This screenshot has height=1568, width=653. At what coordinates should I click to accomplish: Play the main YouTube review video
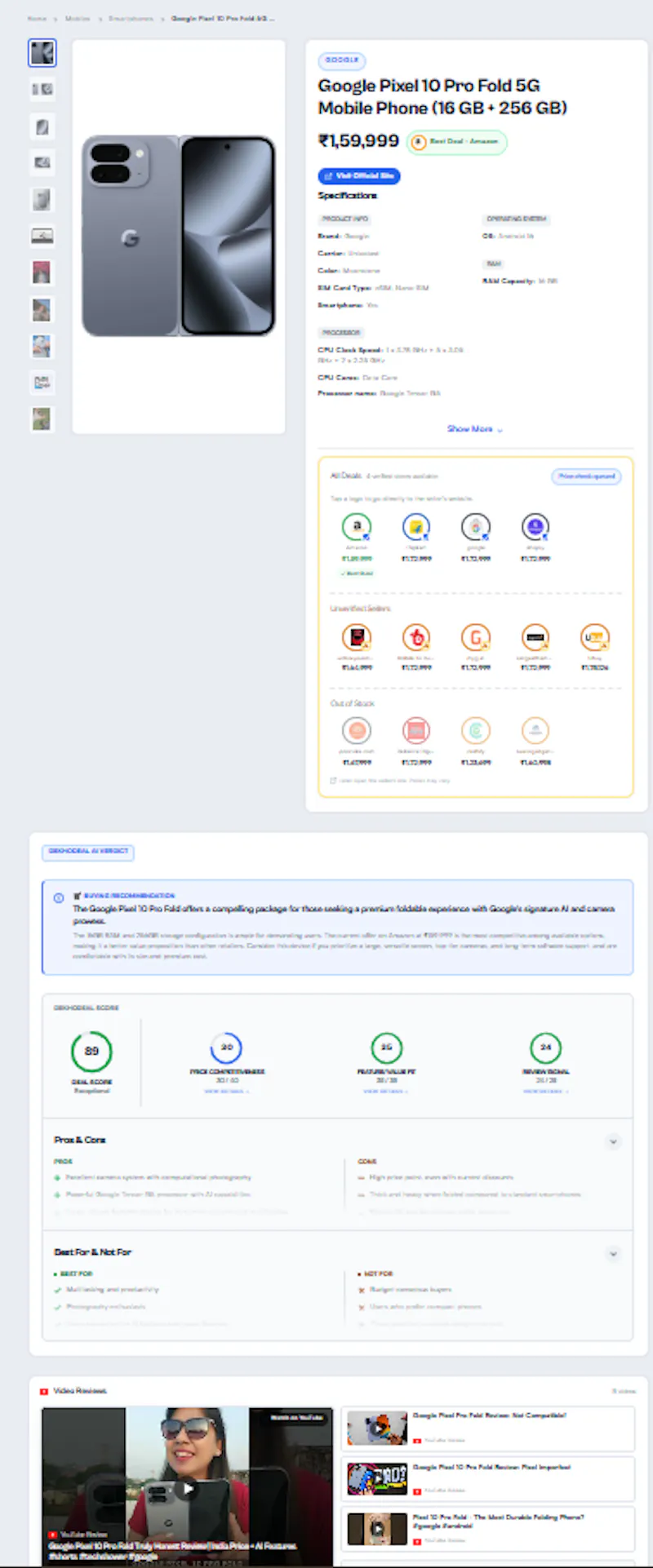click(x=188, y=1487)
